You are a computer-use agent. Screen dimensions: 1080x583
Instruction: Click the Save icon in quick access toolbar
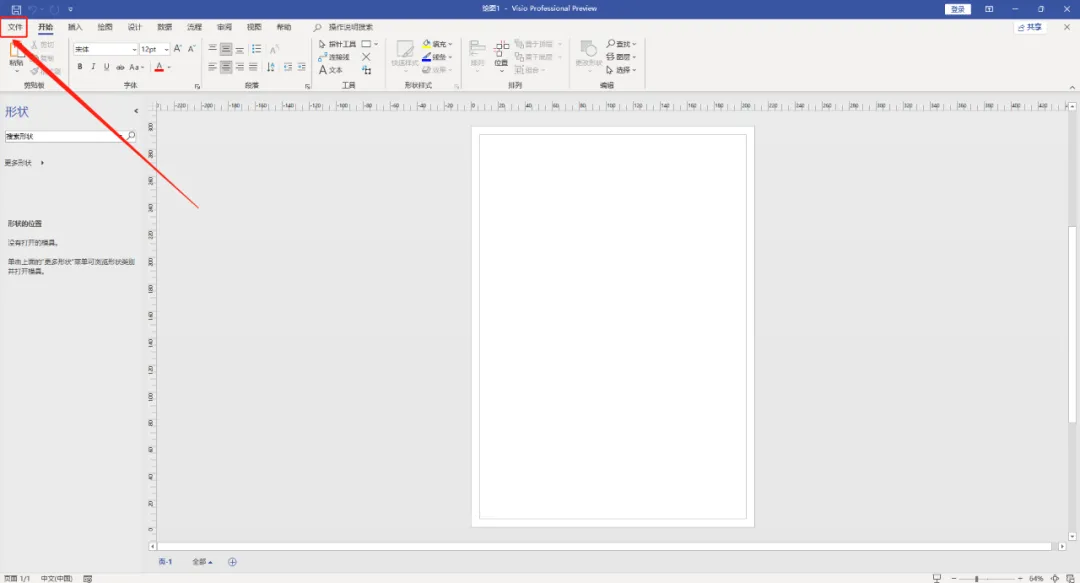click(x=16, y=10)
